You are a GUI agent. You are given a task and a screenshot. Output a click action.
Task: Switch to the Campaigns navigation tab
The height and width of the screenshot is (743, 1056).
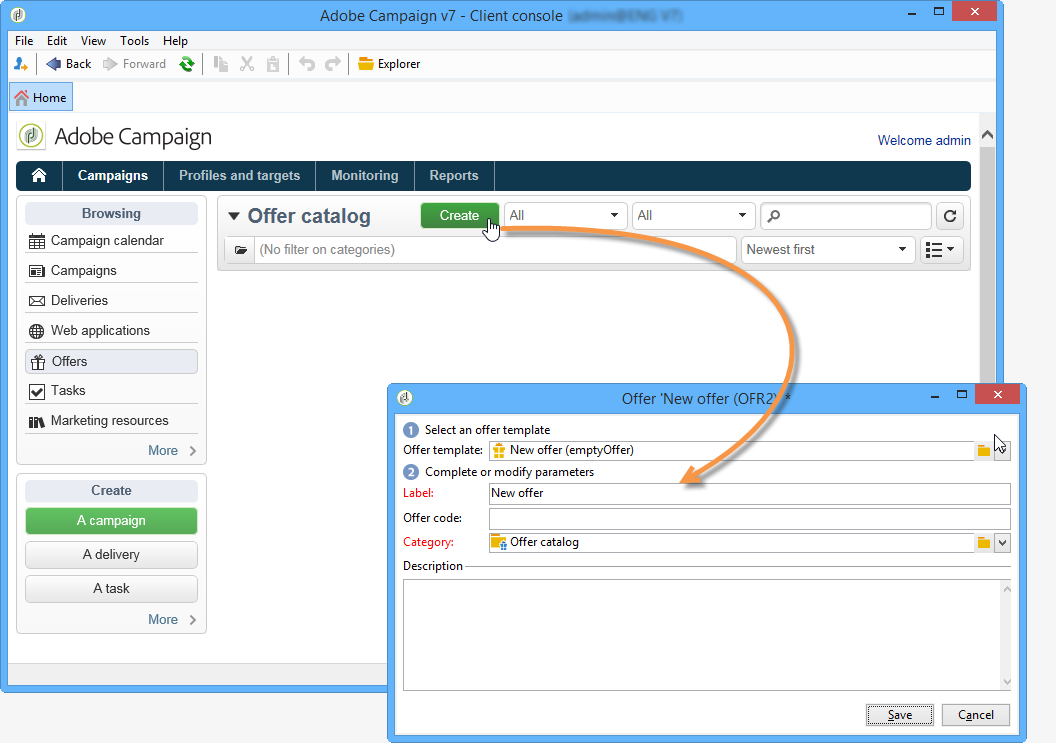coord(112,175)
